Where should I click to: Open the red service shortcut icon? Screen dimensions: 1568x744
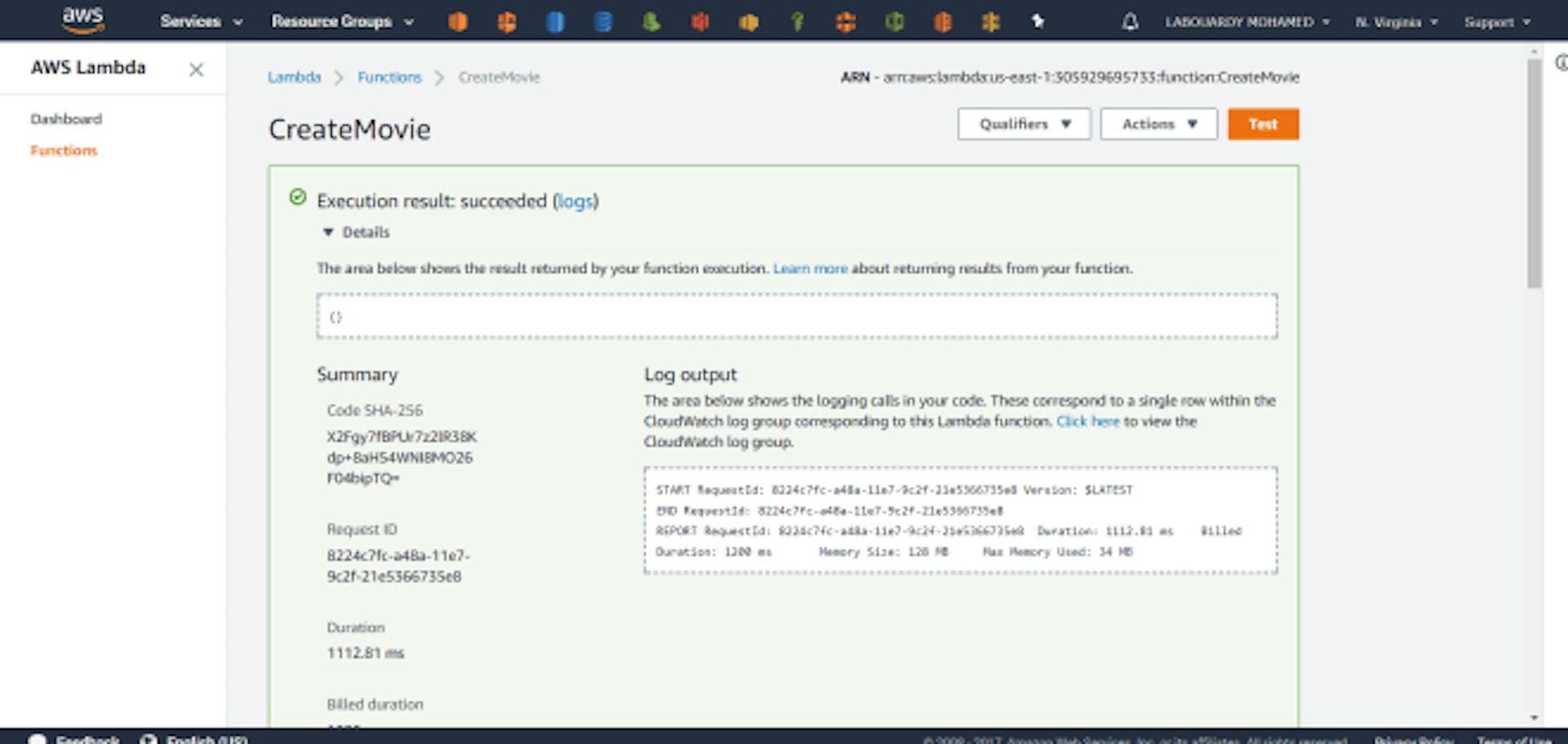(x=700, y=21)
